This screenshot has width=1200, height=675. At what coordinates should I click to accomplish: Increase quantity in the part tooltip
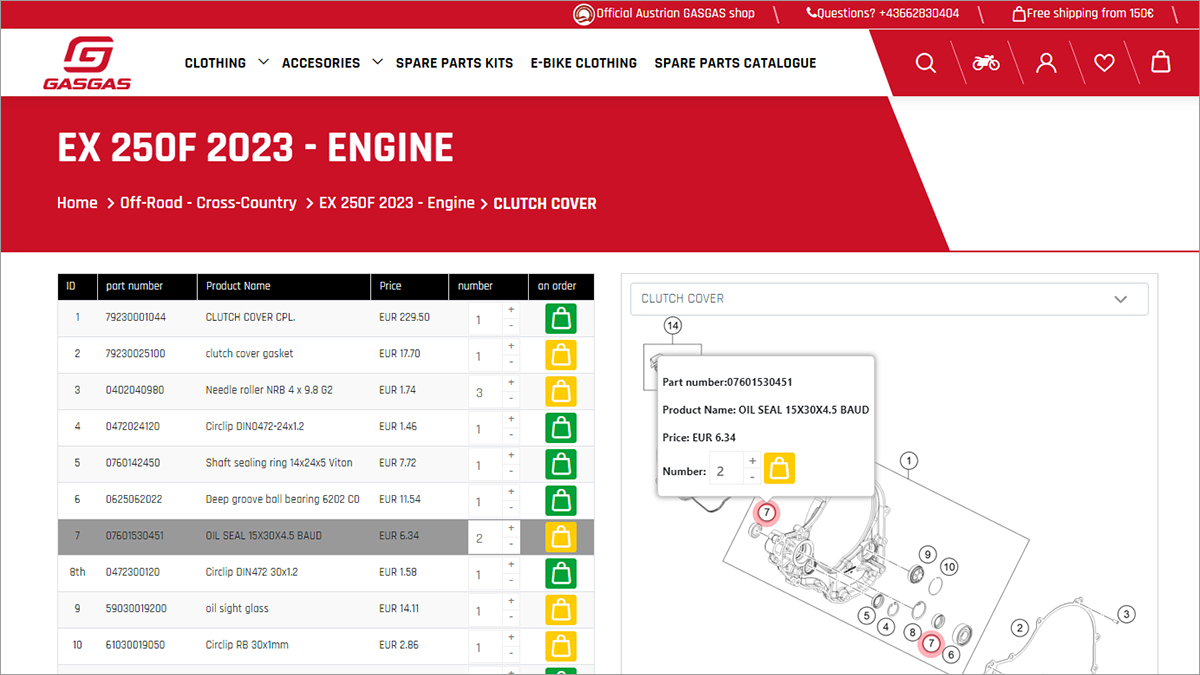click(752, 460)
